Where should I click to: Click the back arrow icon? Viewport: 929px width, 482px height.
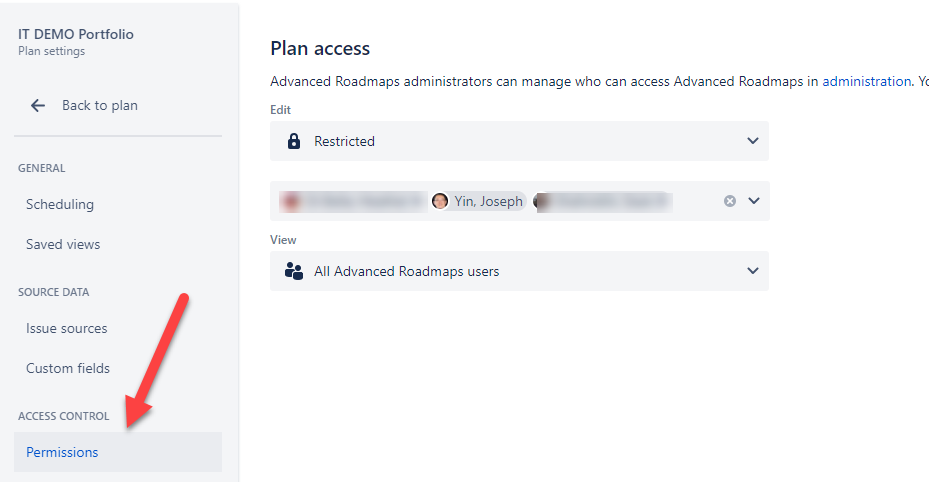click(38, 105)
